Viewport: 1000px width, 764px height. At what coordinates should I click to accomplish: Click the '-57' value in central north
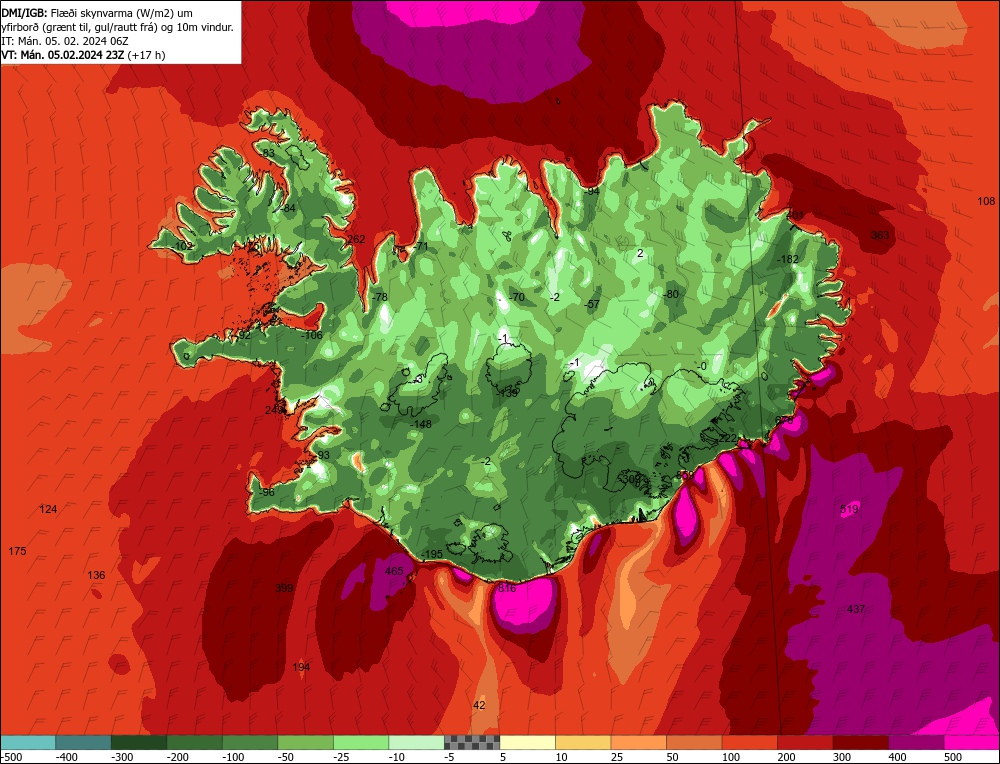[592, 304]
